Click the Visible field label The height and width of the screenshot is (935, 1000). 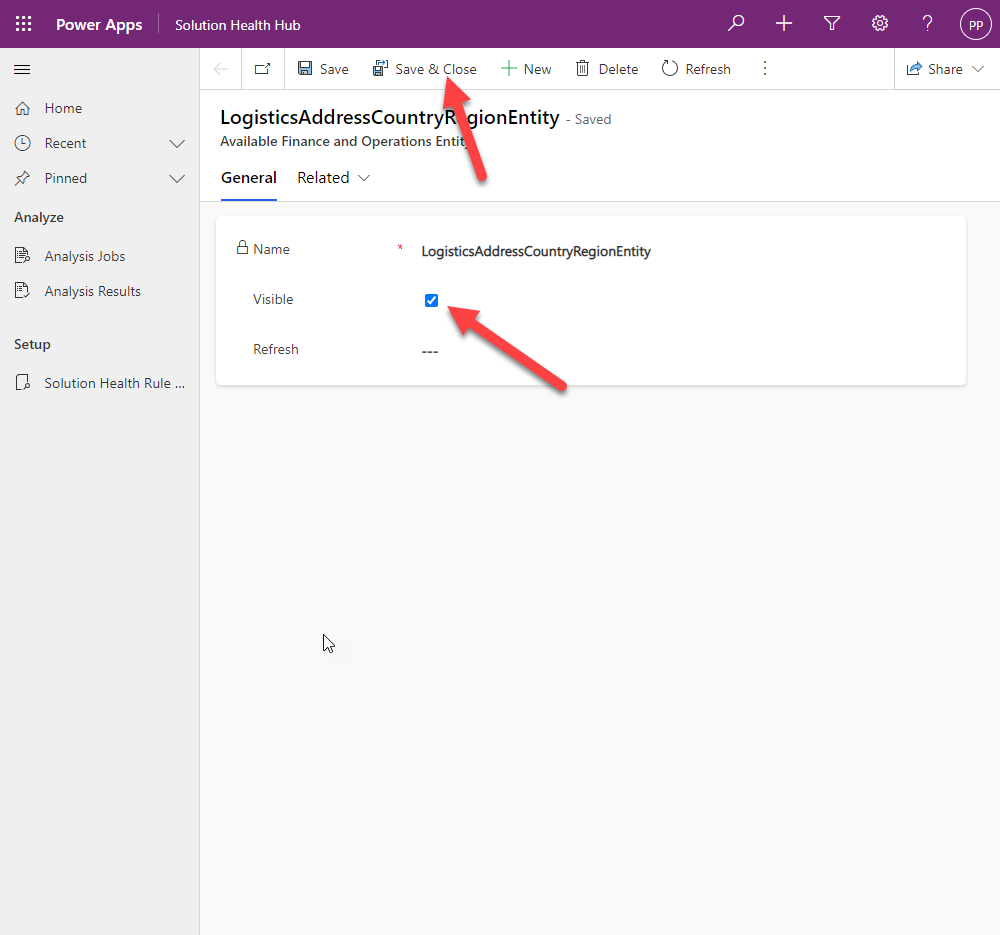273,299
